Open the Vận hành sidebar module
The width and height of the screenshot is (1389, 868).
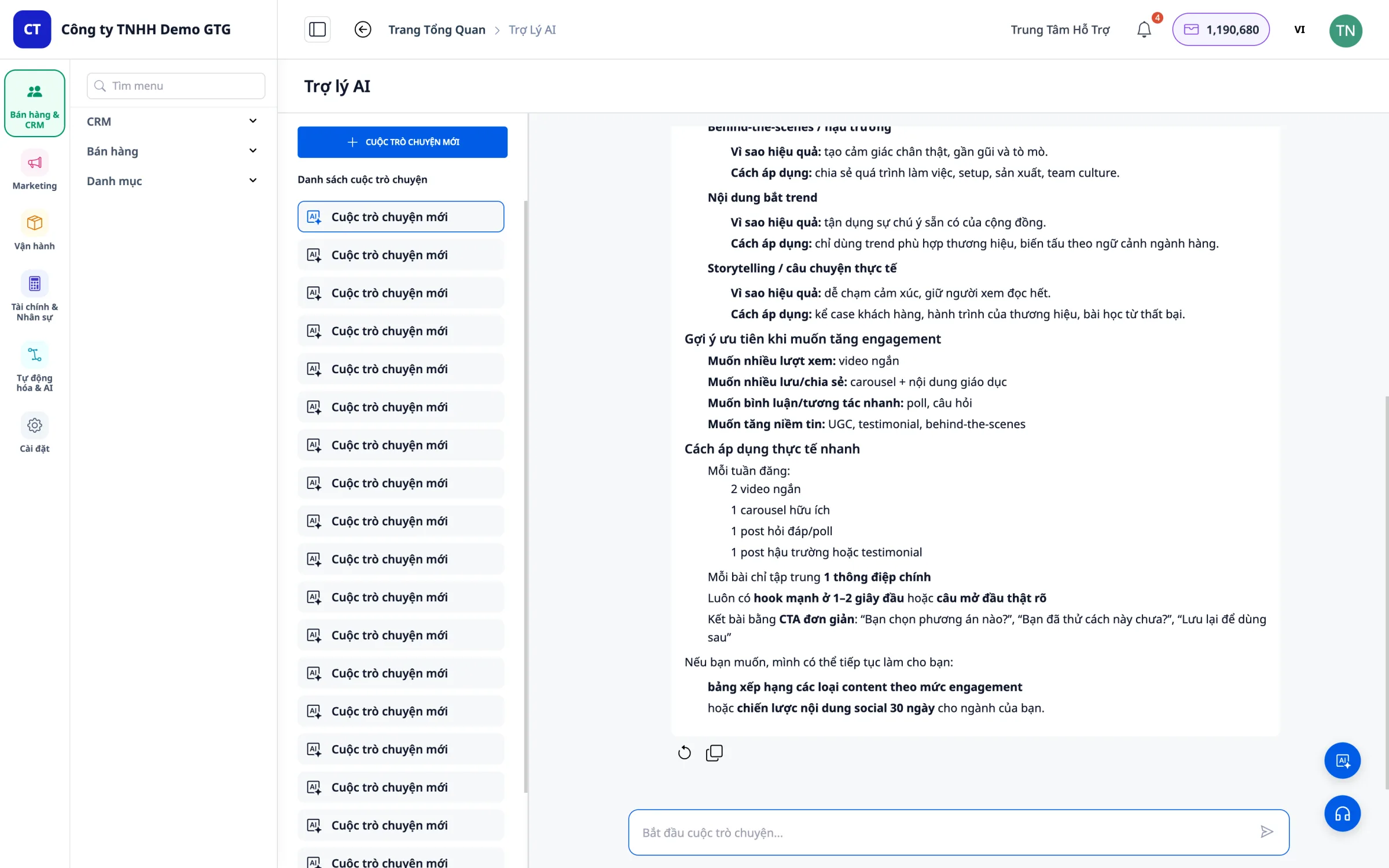click(35, 231)
